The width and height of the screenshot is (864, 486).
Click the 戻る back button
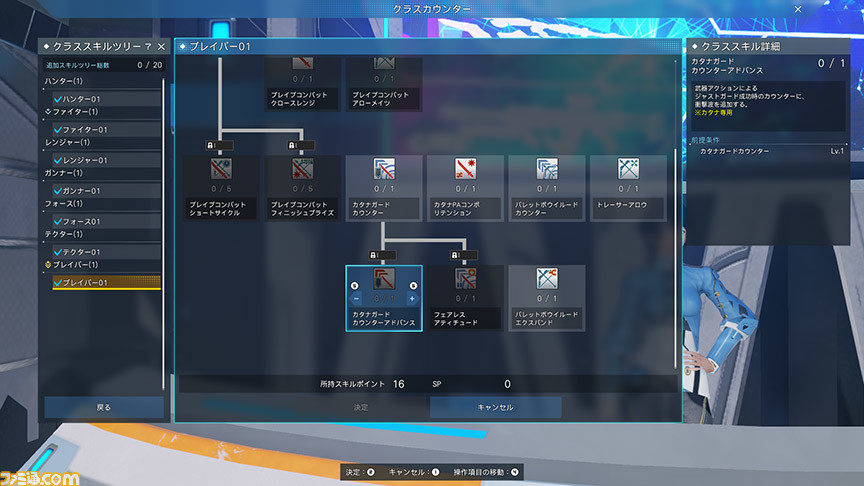(x=104, y=407)
